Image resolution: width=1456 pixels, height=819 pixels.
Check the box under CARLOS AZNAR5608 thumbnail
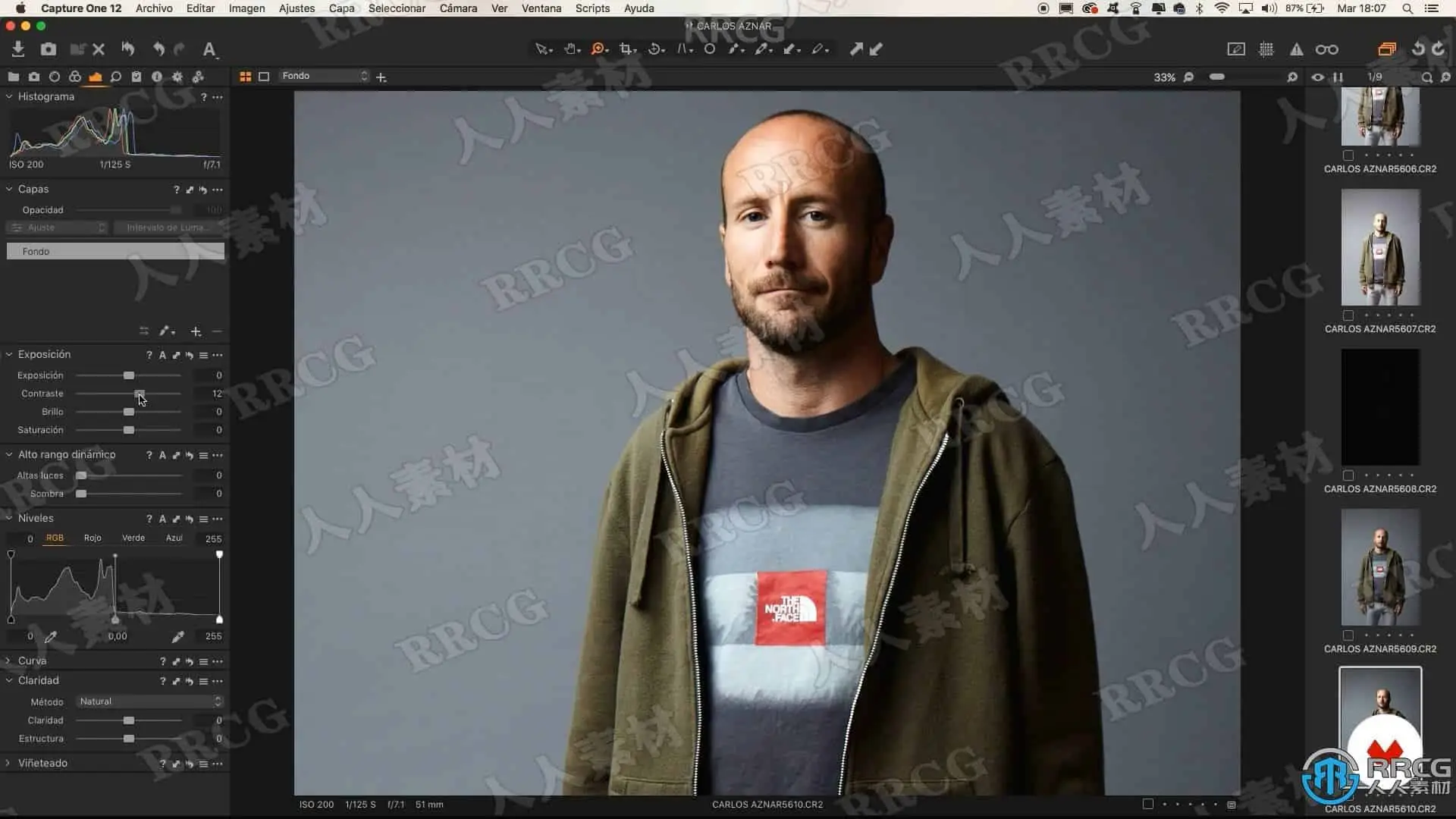click(x=1348, y=475)
